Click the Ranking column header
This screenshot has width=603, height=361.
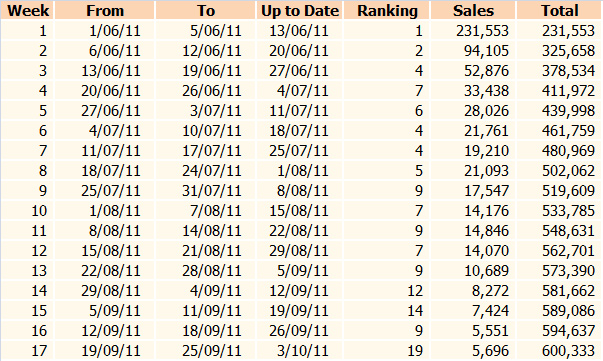pyautogui.click(x=387, y=10)
